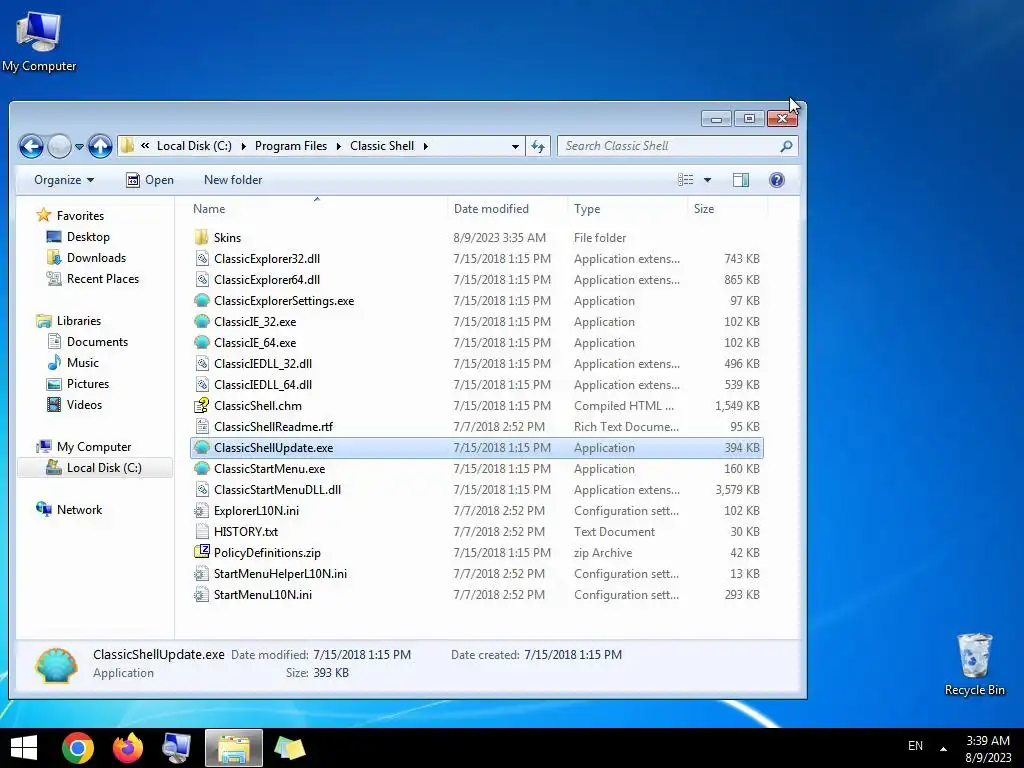Sort by Type column header

(586, 209)
